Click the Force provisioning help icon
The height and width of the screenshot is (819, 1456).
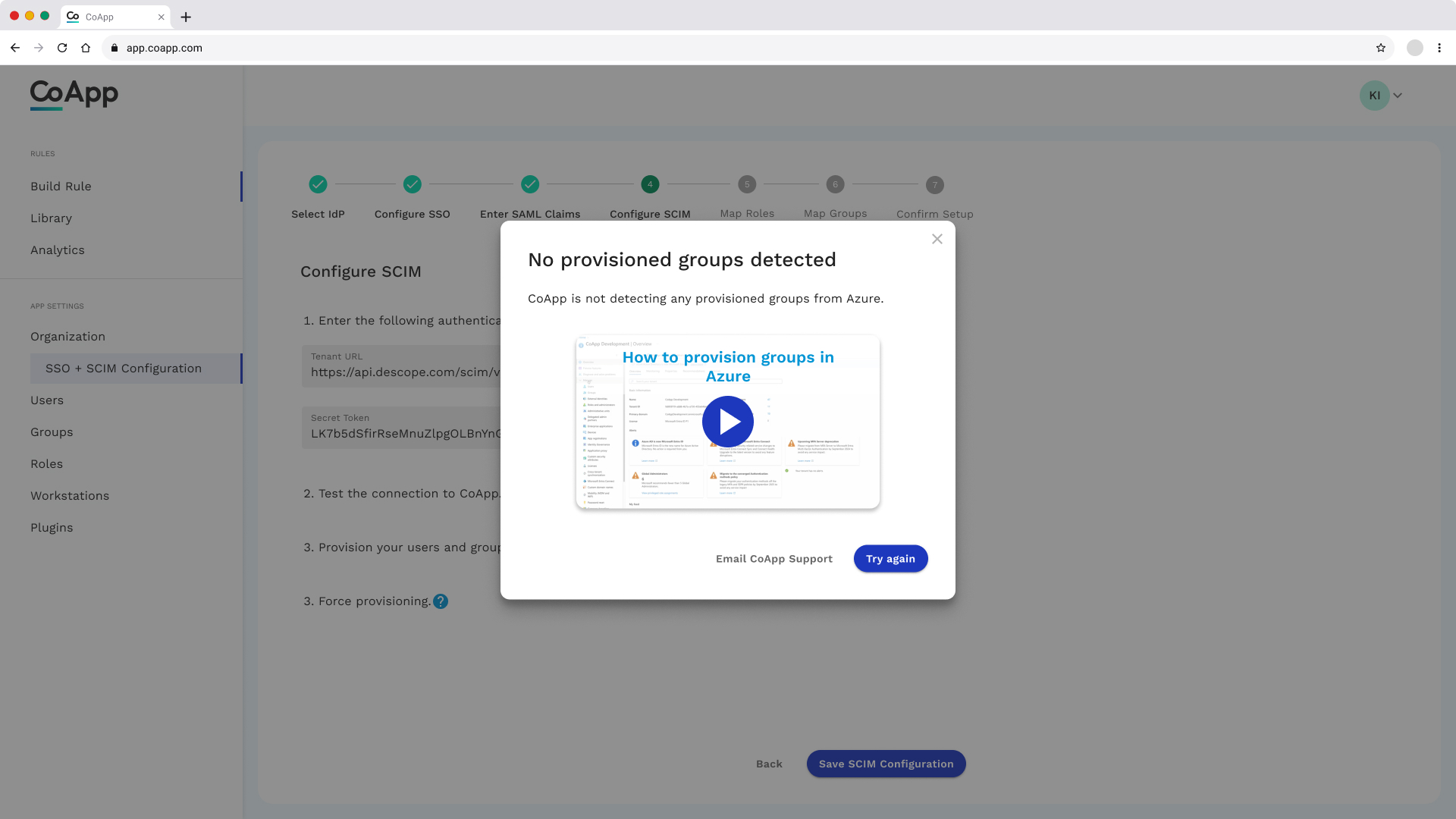[x=441, y=601]
